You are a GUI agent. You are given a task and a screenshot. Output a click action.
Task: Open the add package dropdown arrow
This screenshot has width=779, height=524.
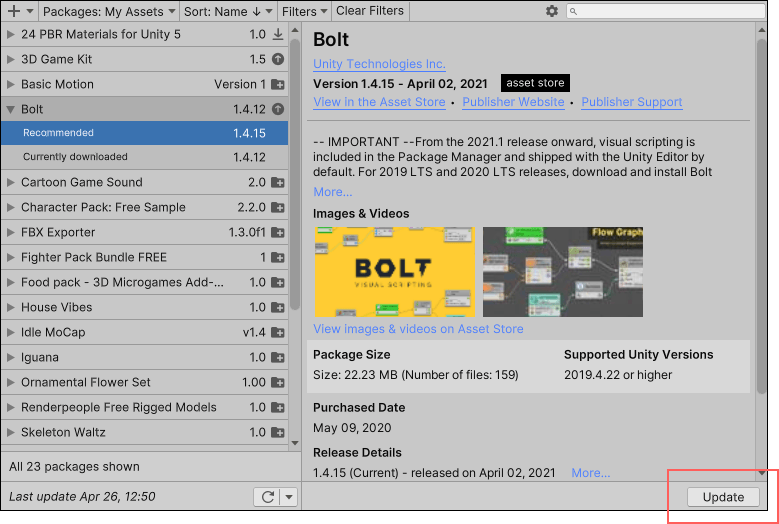click(30, 11)
